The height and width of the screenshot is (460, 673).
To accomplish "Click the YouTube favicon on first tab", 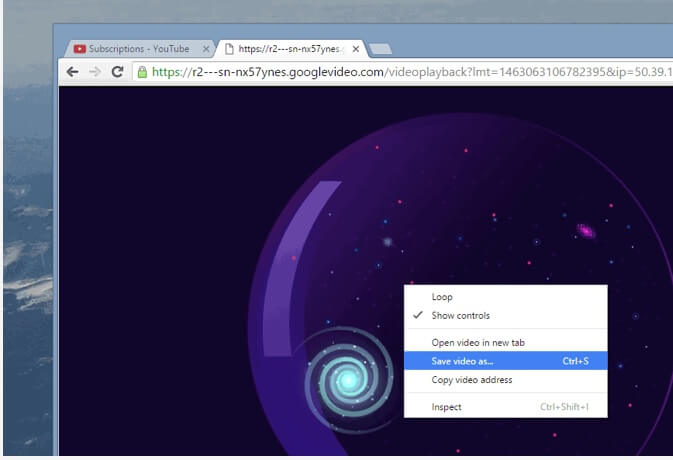I will [x=79, y=49].
